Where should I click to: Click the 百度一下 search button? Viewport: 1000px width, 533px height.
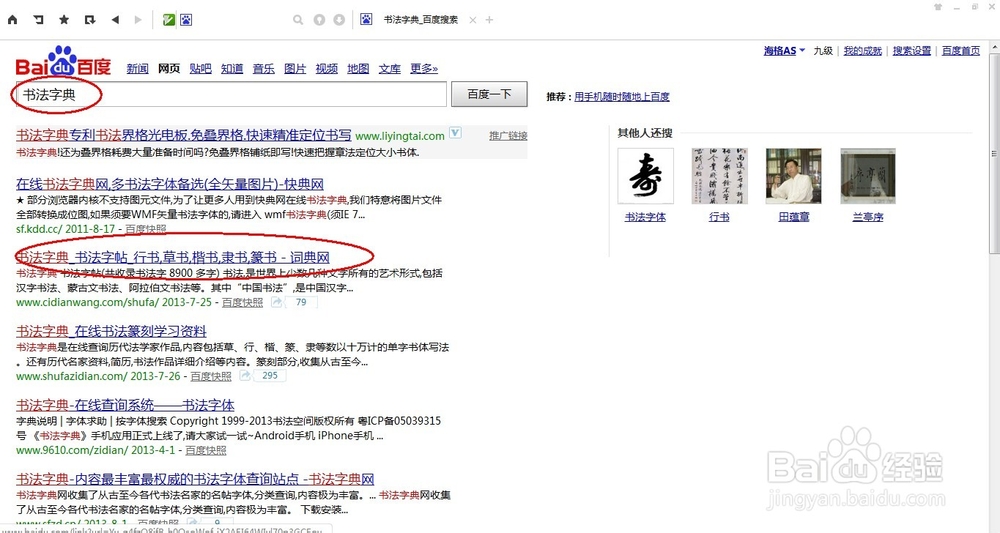(x=489, y=94)
